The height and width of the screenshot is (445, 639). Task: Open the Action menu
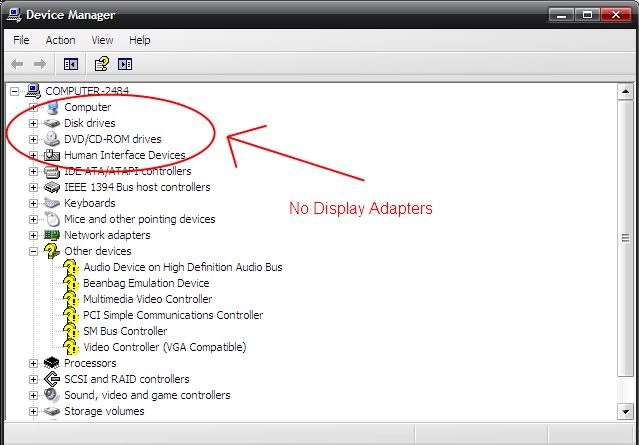tap(60, 40)
